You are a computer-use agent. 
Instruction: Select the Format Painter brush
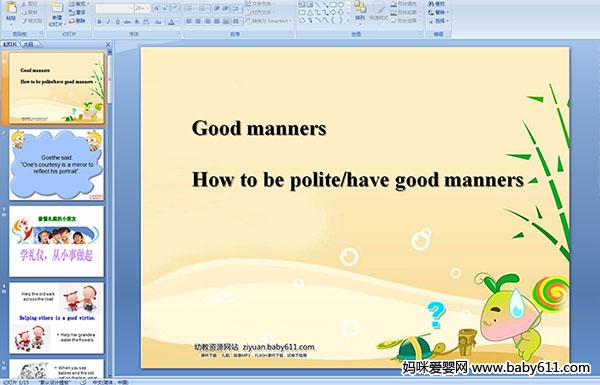pyautogui.click(x=24, y=21)
